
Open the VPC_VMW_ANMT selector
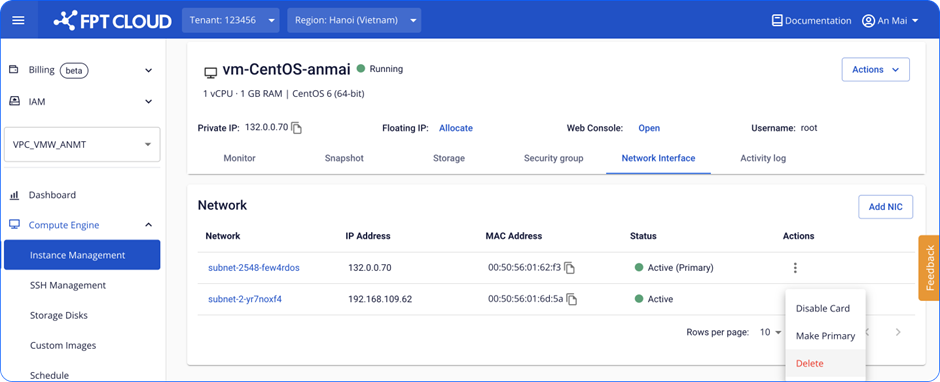(x=82, y=145)
